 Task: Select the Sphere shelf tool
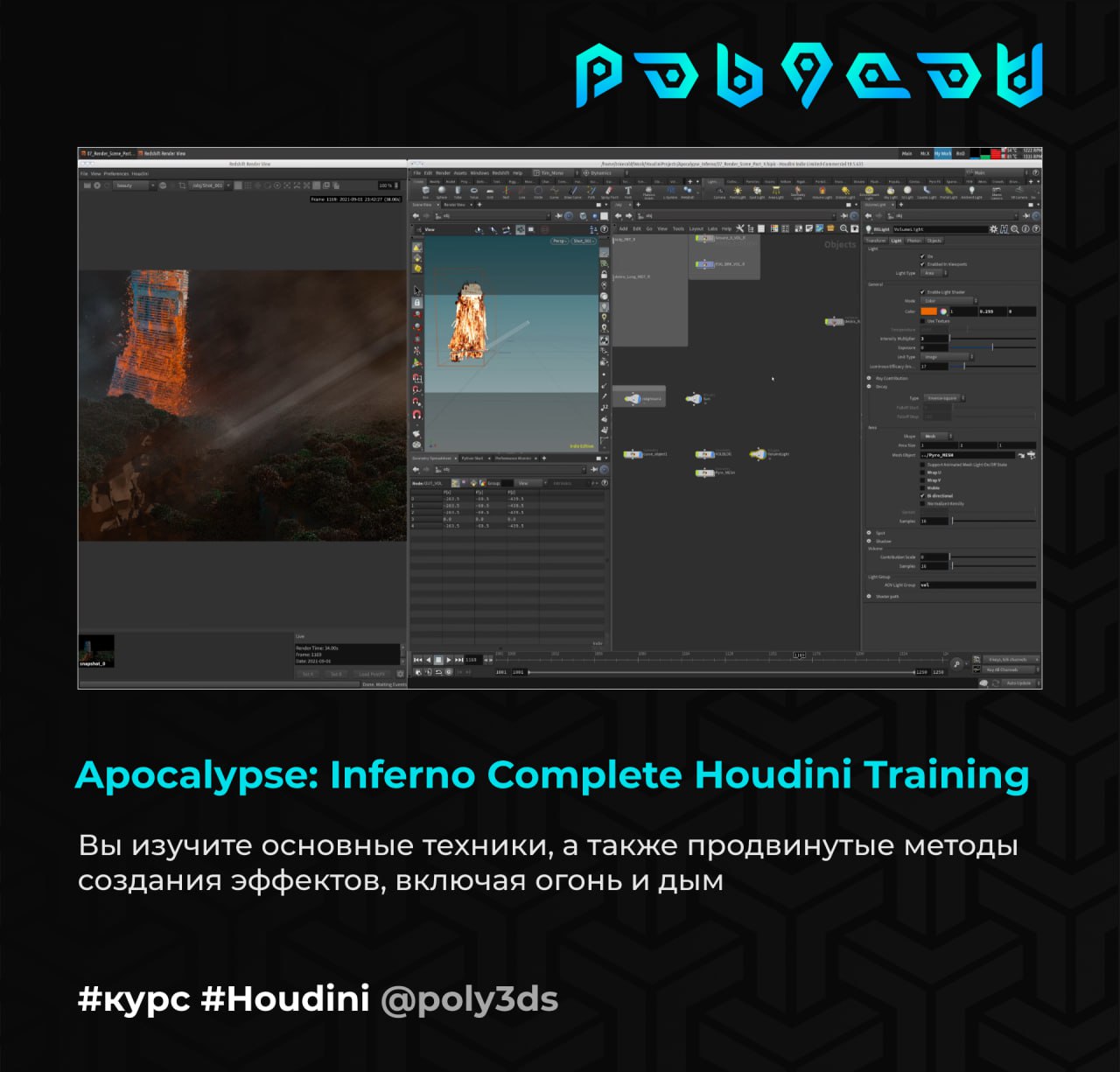[442, 191]
